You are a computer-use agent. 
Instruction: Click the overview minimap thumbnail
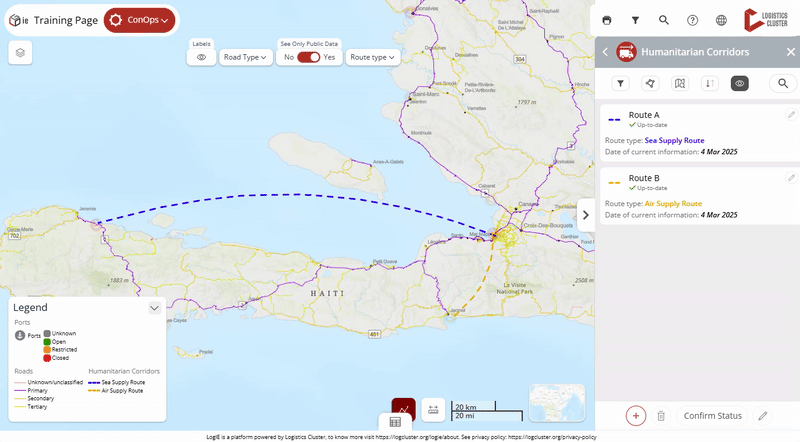point(557,403)
